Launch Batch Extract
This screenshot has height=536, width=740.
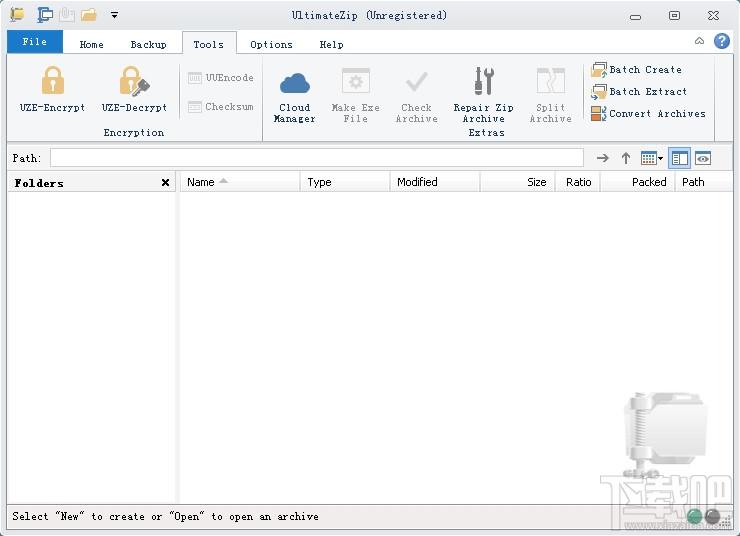(639, 92)
